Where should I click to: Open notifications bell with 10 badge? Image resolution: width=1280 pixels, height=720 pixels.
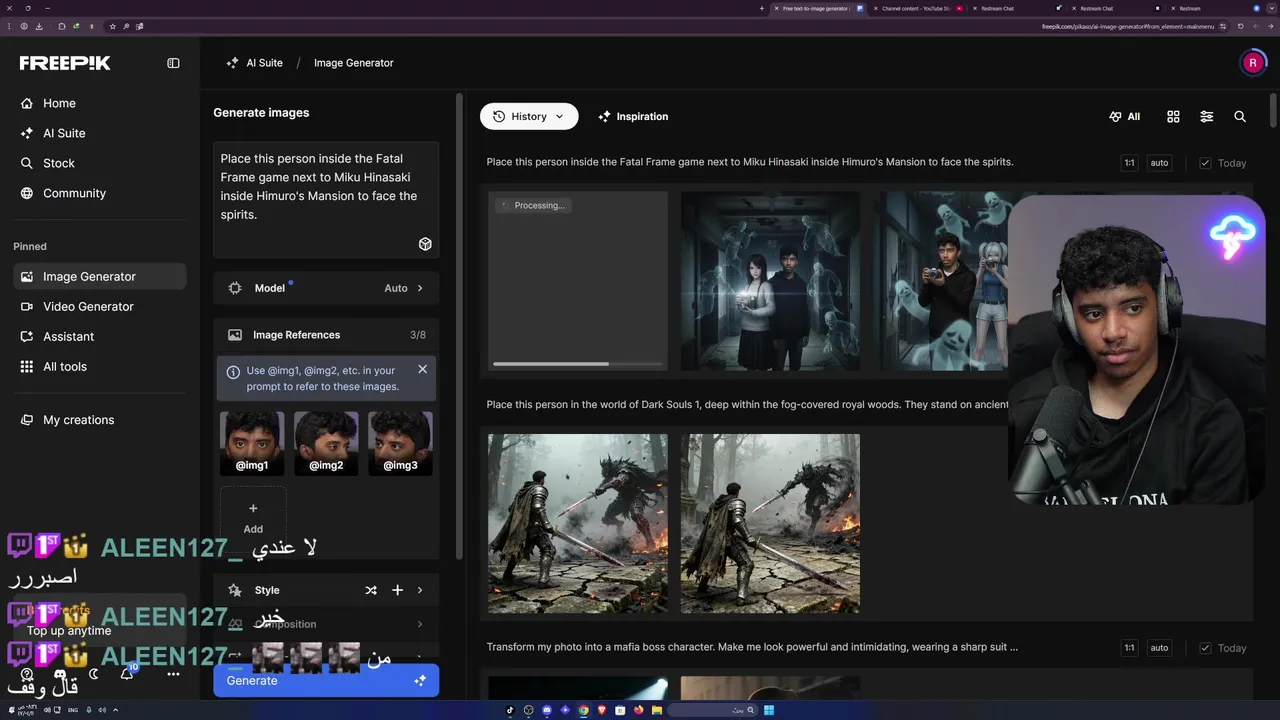(127, 674)
